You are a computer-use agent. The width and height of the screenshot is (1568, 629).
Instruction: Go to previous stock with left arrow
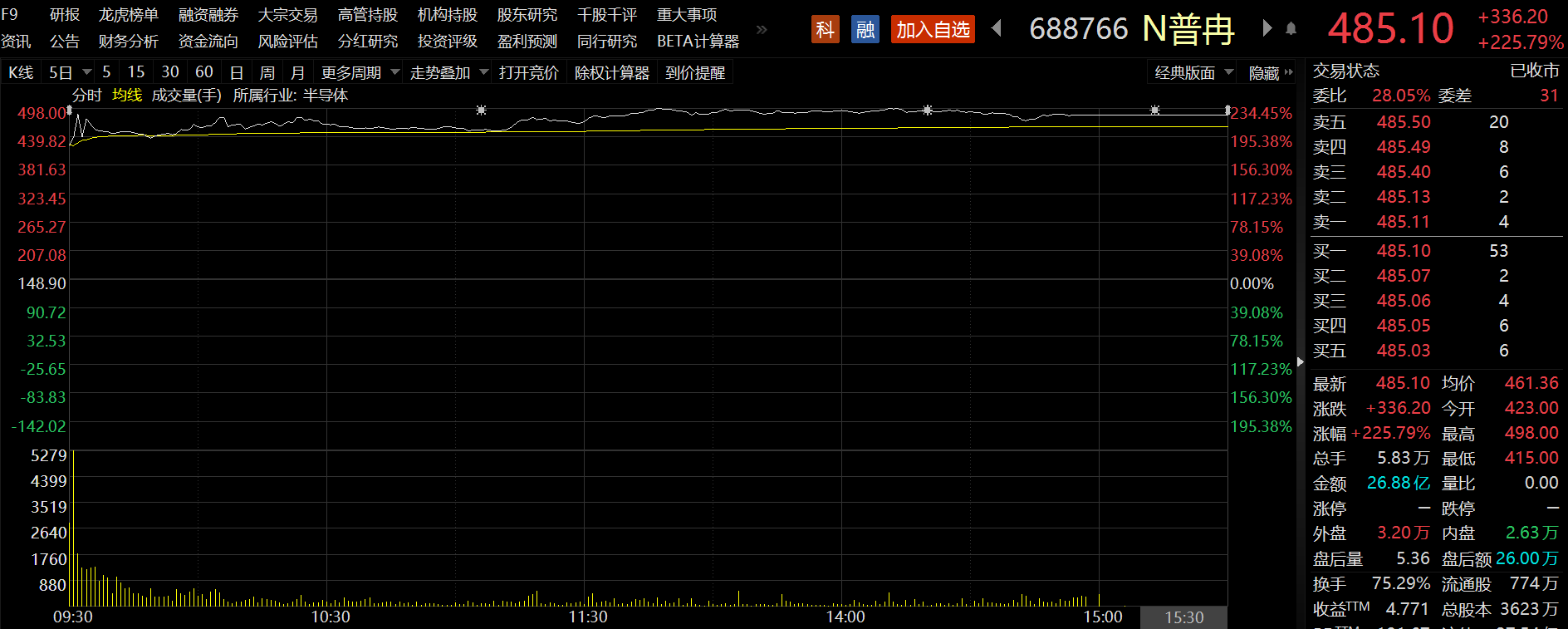(x=997, y=28)
